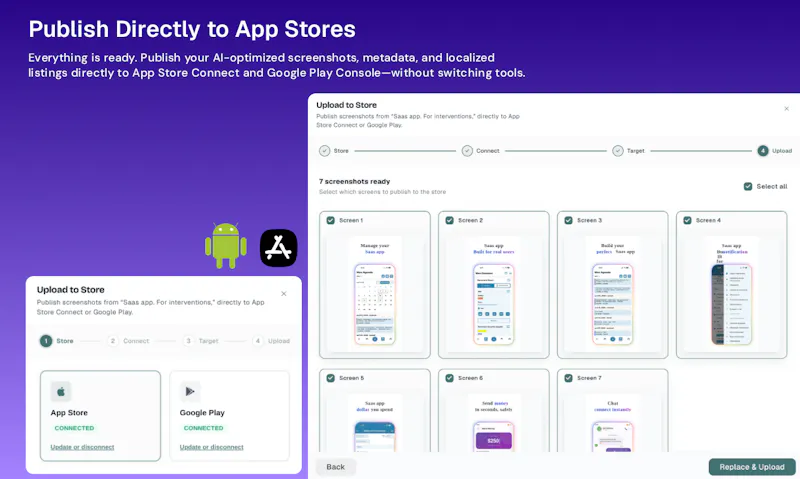Uncheck the Screen 5 checkbox
Viewport: 800px width, 479px height.
(331, 378)
